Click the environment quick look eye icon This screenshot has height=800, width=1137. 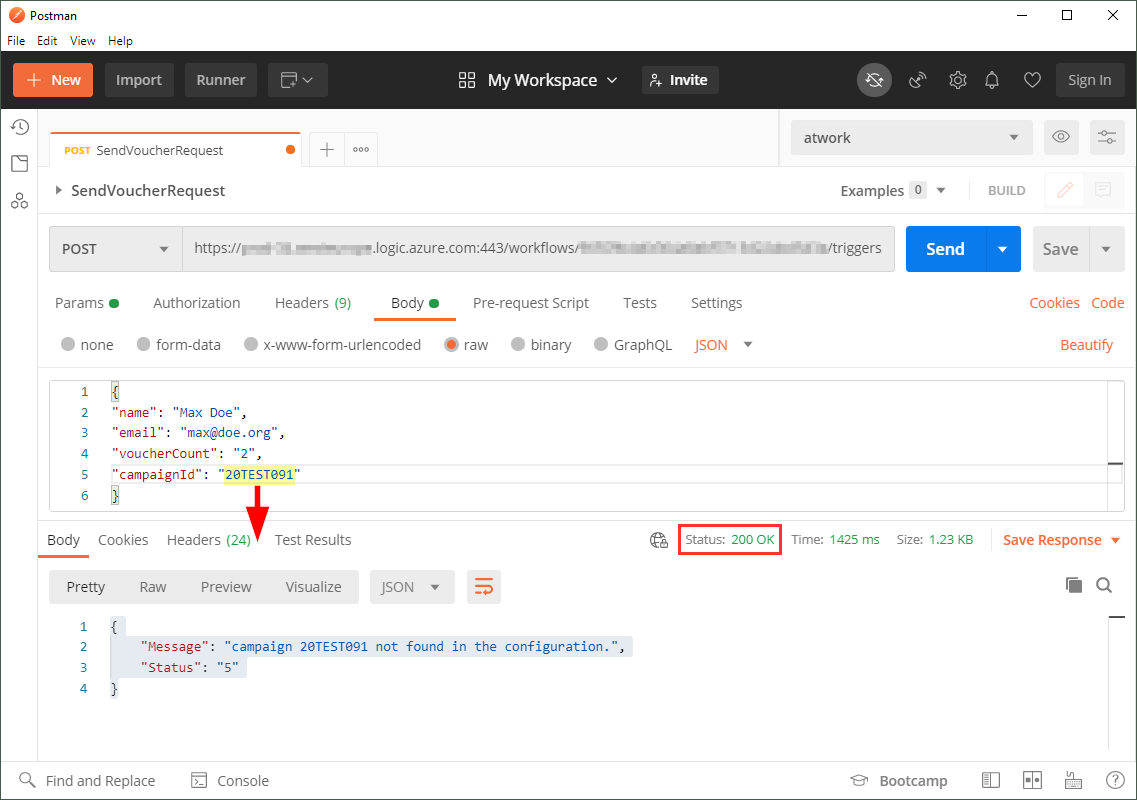click(x=1061, y=138)
